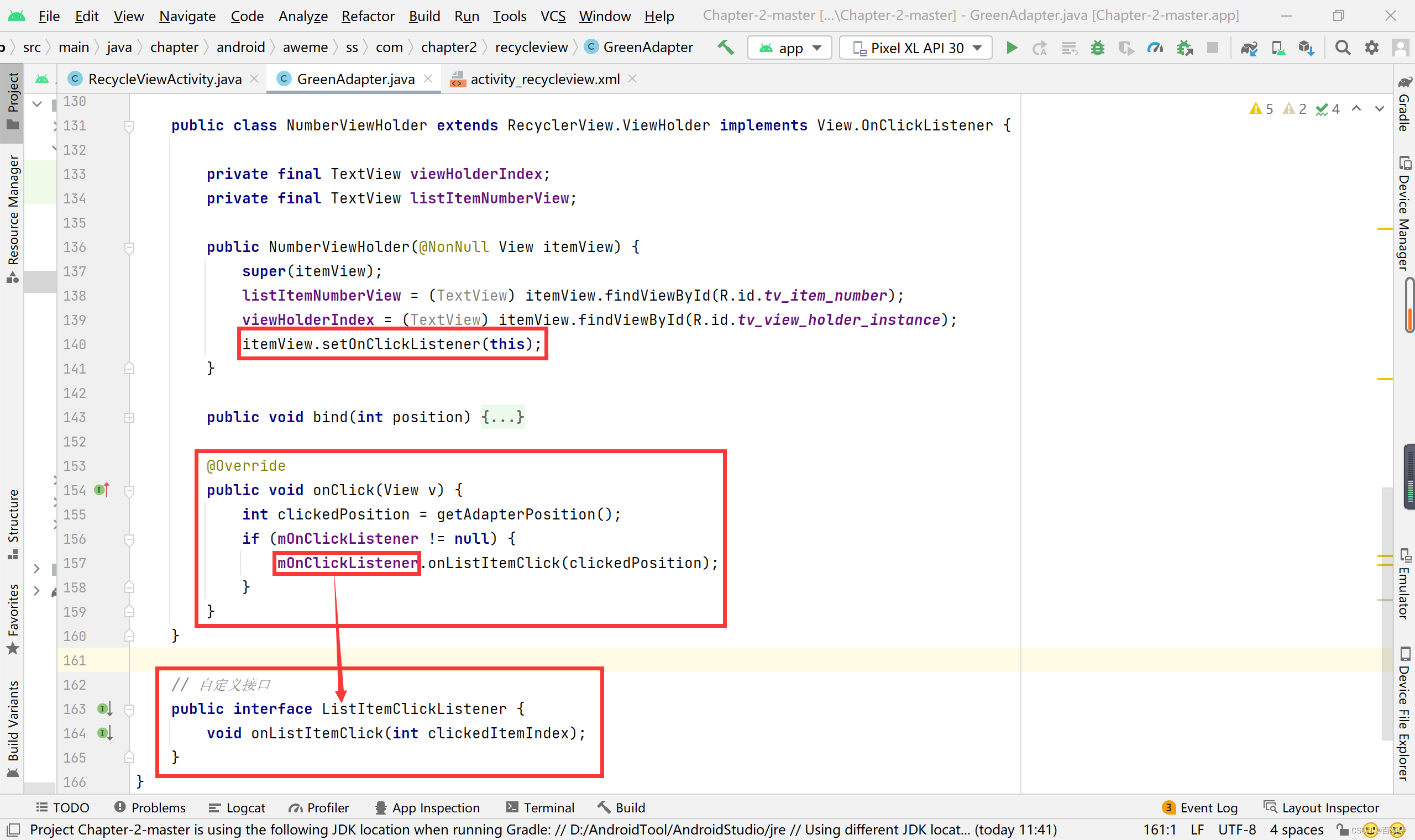Image resolution: width=1415 pixels, height=840 pixels.
Task: Open the Event Log panel
Action: point(1200,808)
